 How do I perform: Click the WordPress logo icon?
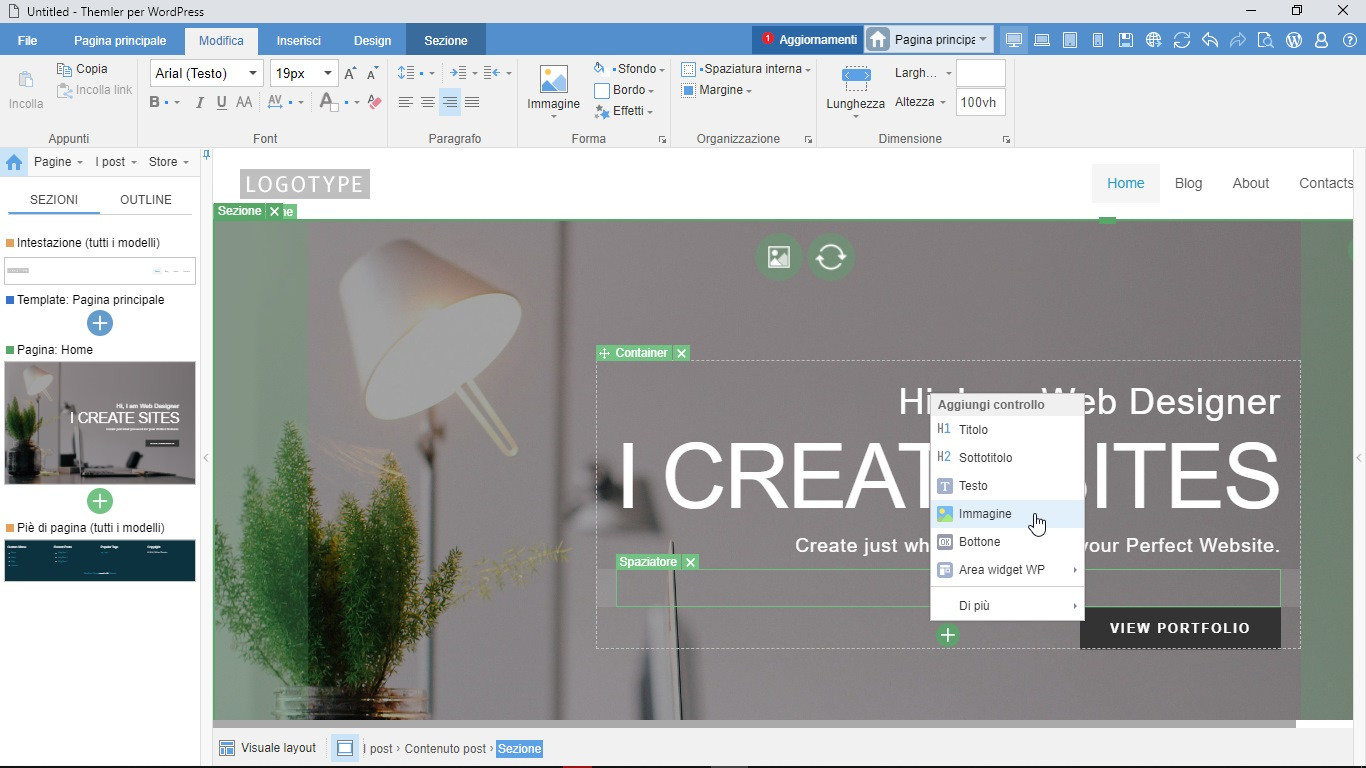point(1293,40)
